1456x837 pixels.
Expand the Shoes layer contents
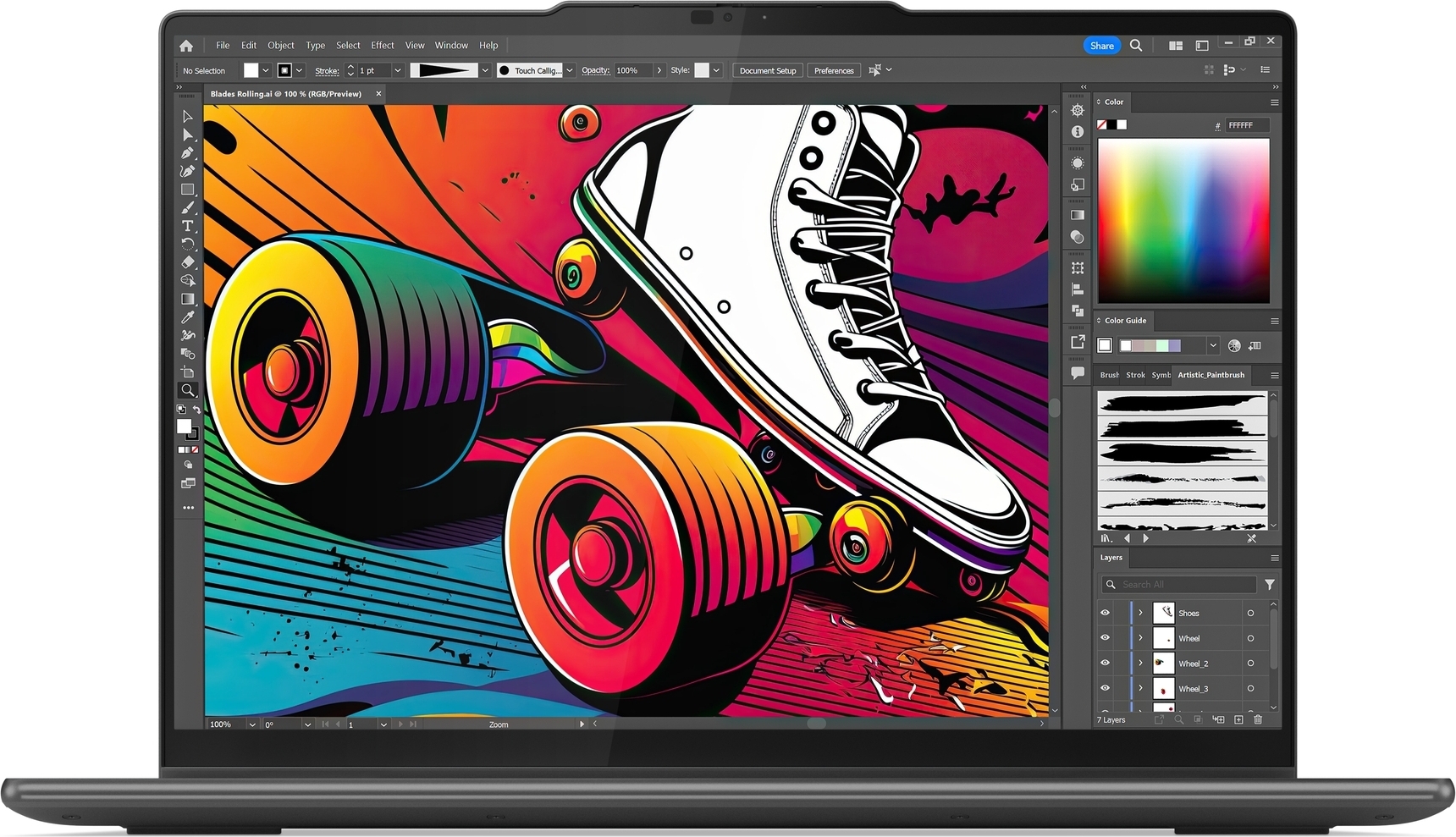pyautogui.click(x=1140, y=613)
